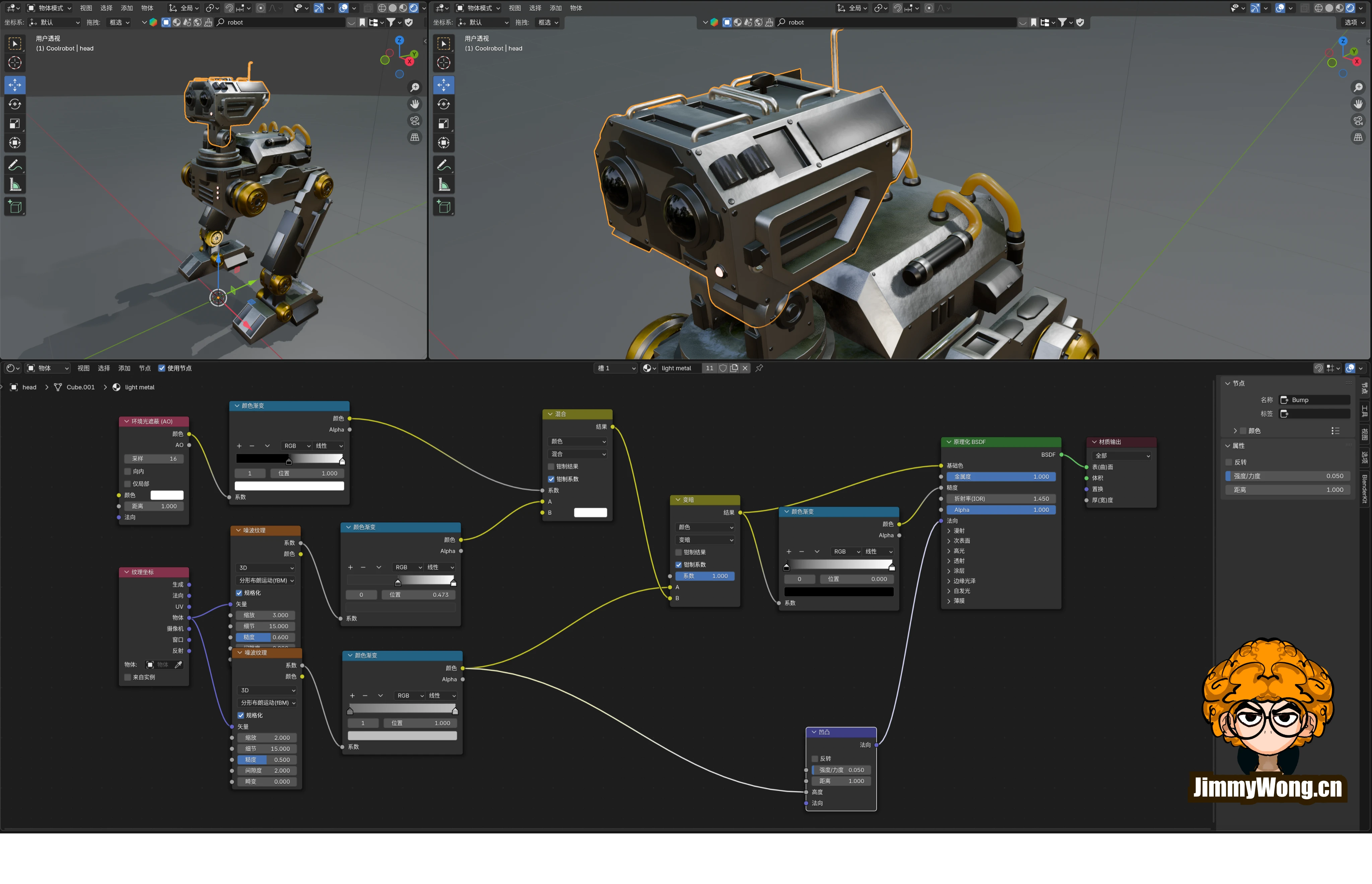This screenshot has width=1372, height=884.
Task: Open the 槽 1 material slot dropdown
Action: click(x=616, y=368)
